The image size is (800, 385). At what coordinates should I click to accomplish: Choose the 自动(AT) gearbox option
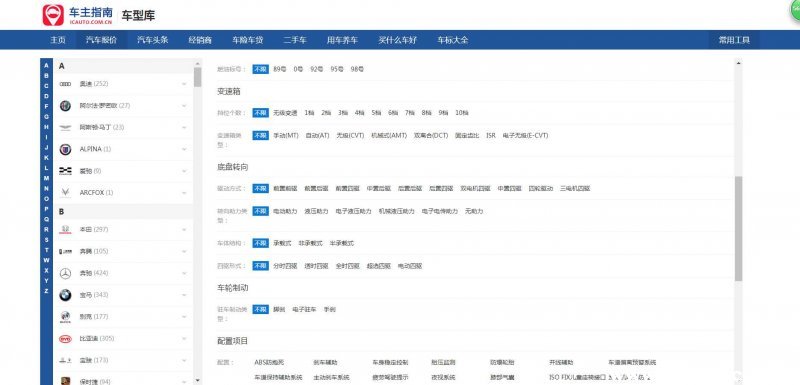[317, 135]
